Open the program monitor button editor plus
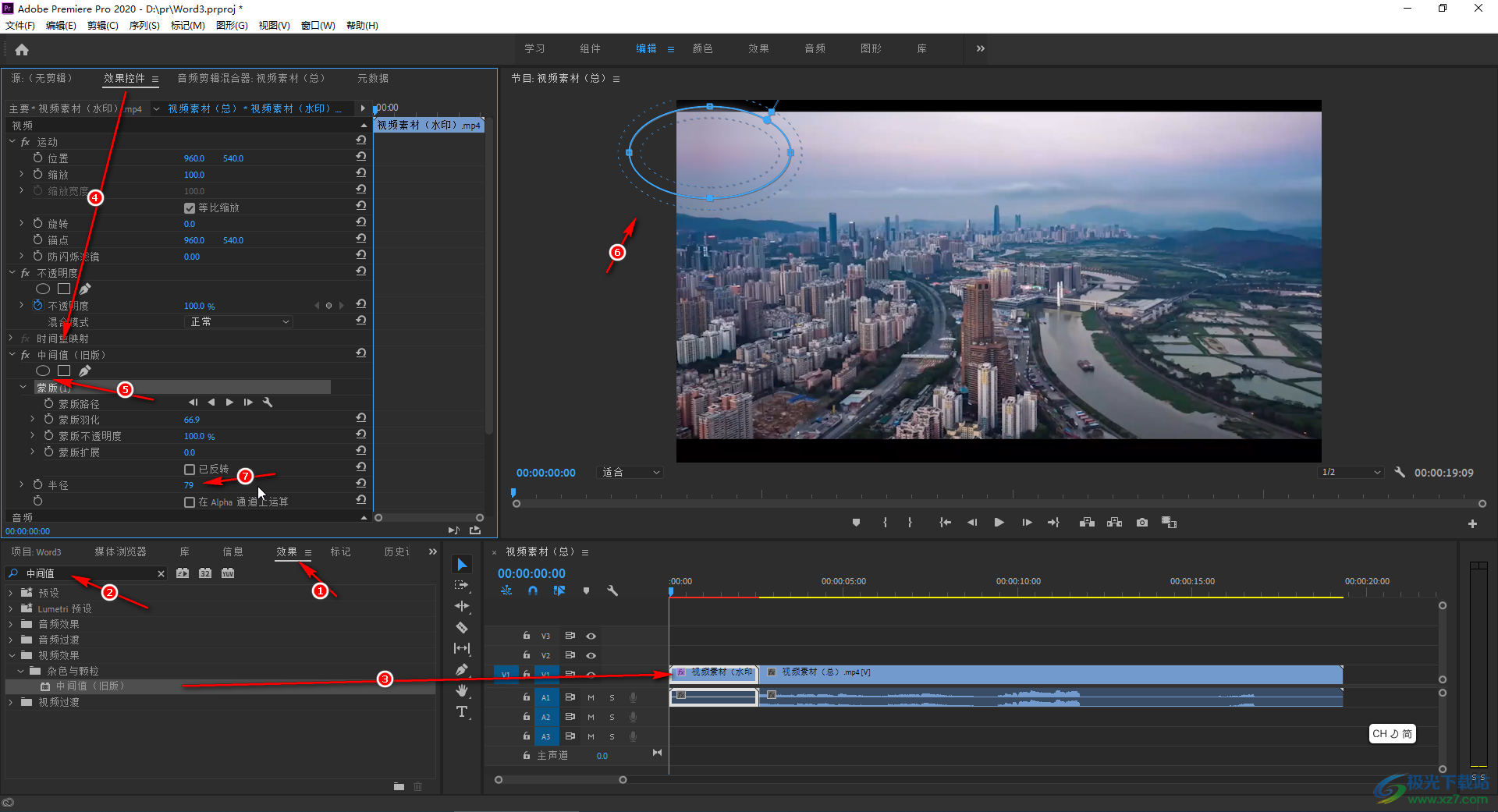Image resolution: width=1498 pixels, height=812 pixels. pyautogui.click(x=1472, y=524)
